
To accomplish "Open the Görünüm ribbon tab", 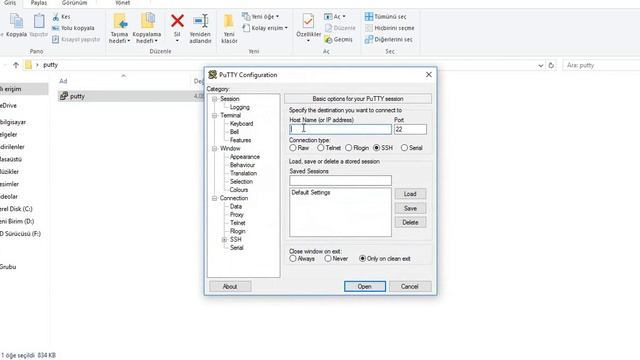I will click(74, 3).
